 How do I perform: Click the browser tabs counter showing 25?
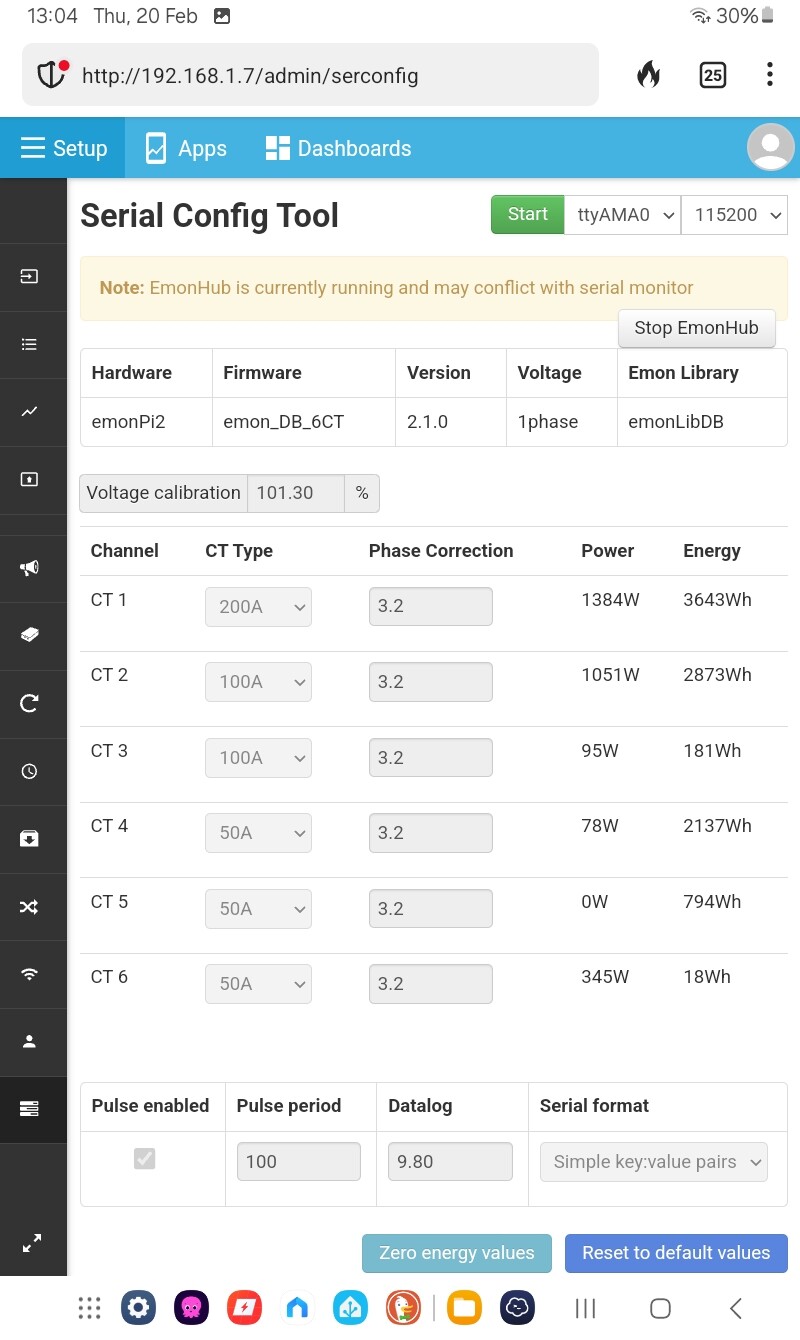[713, 75]
